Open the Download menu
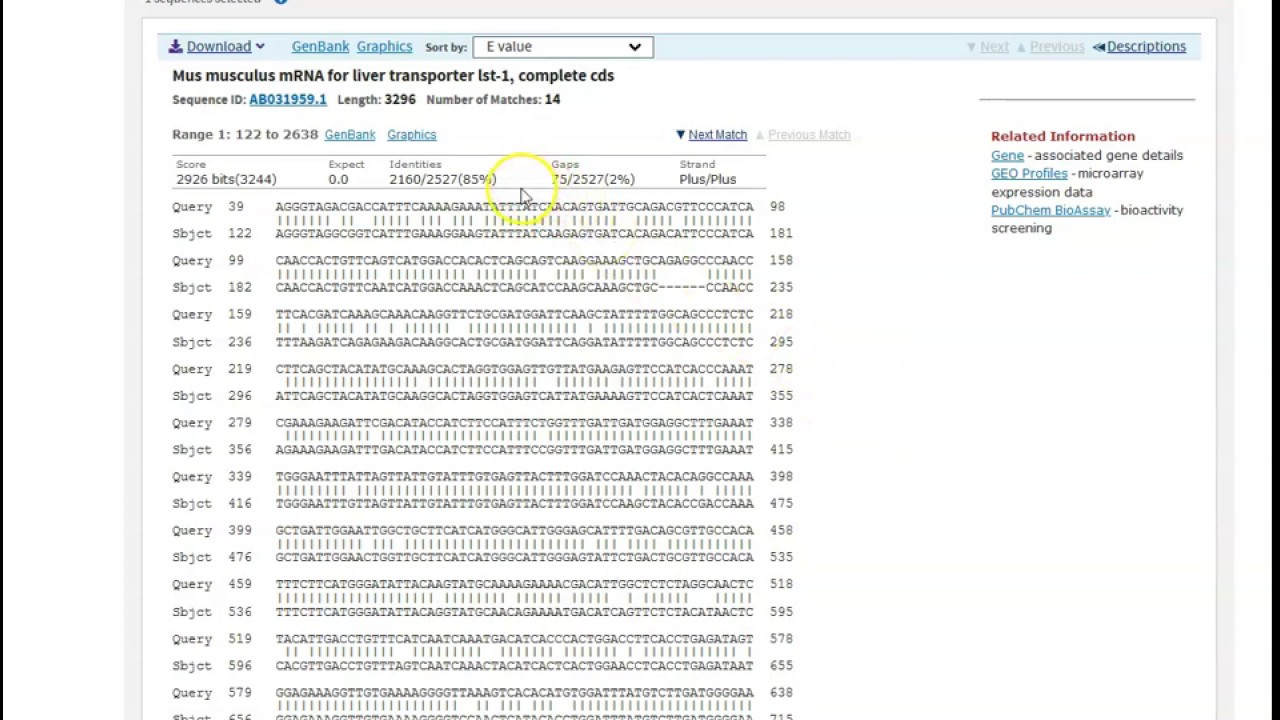Image resolution: width=1280 pixels, height=720 pixels. [217, 46]
